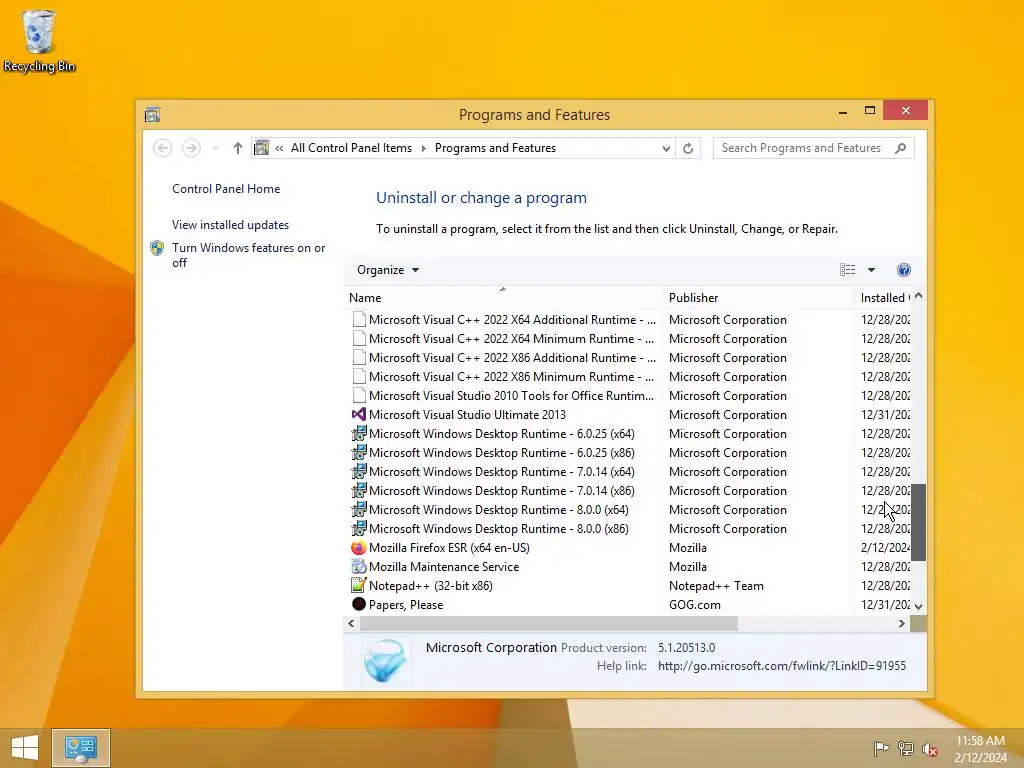The height and width of the screenshot is (768, 1024).
Task: Click the vertical scrollbar thumb
Action: pyautogui.click(x=918, y=522)
